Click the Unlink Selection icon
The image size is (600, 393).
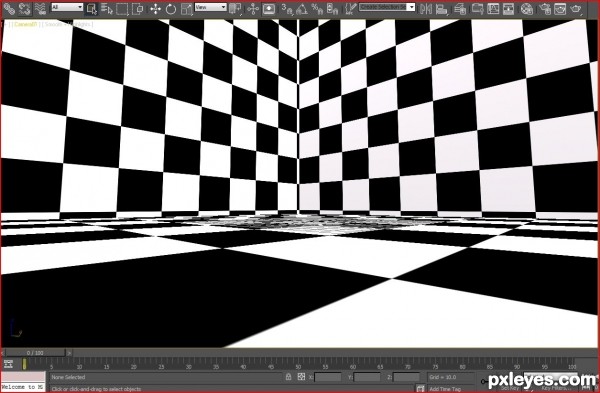(24, 8)
